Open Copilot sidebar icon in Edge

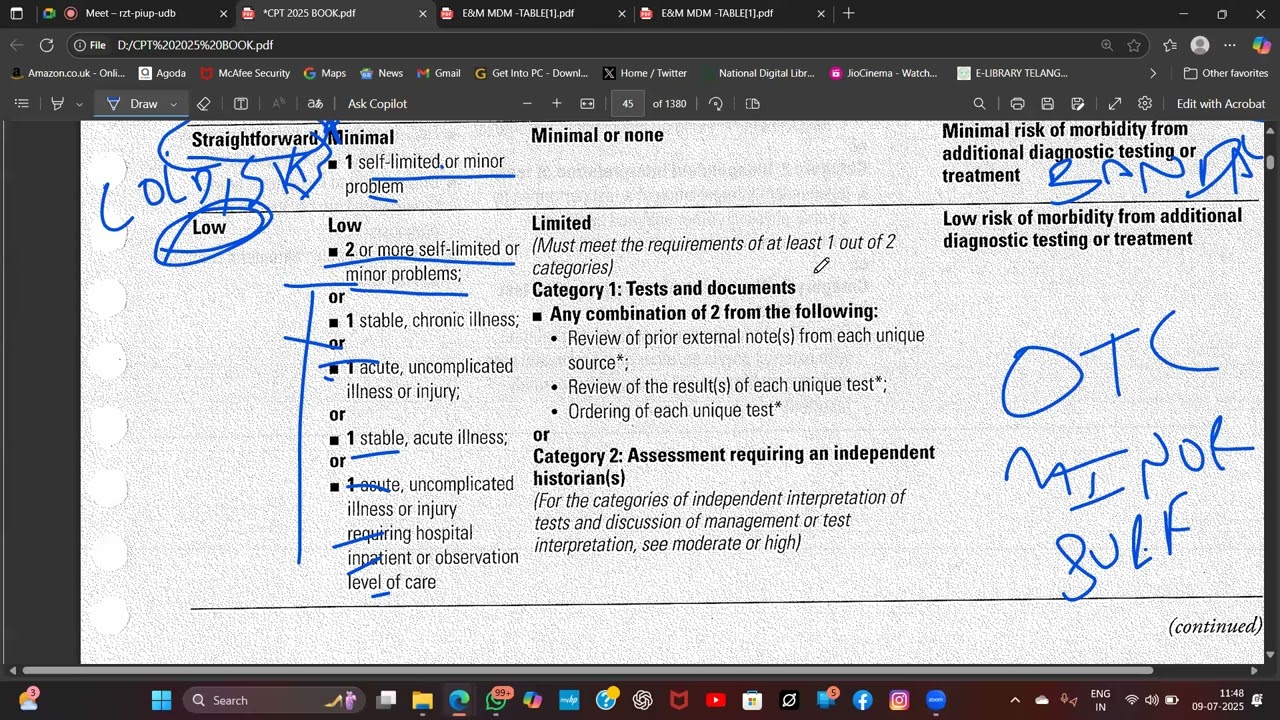pyautogui.click(x=1260, y=45)
